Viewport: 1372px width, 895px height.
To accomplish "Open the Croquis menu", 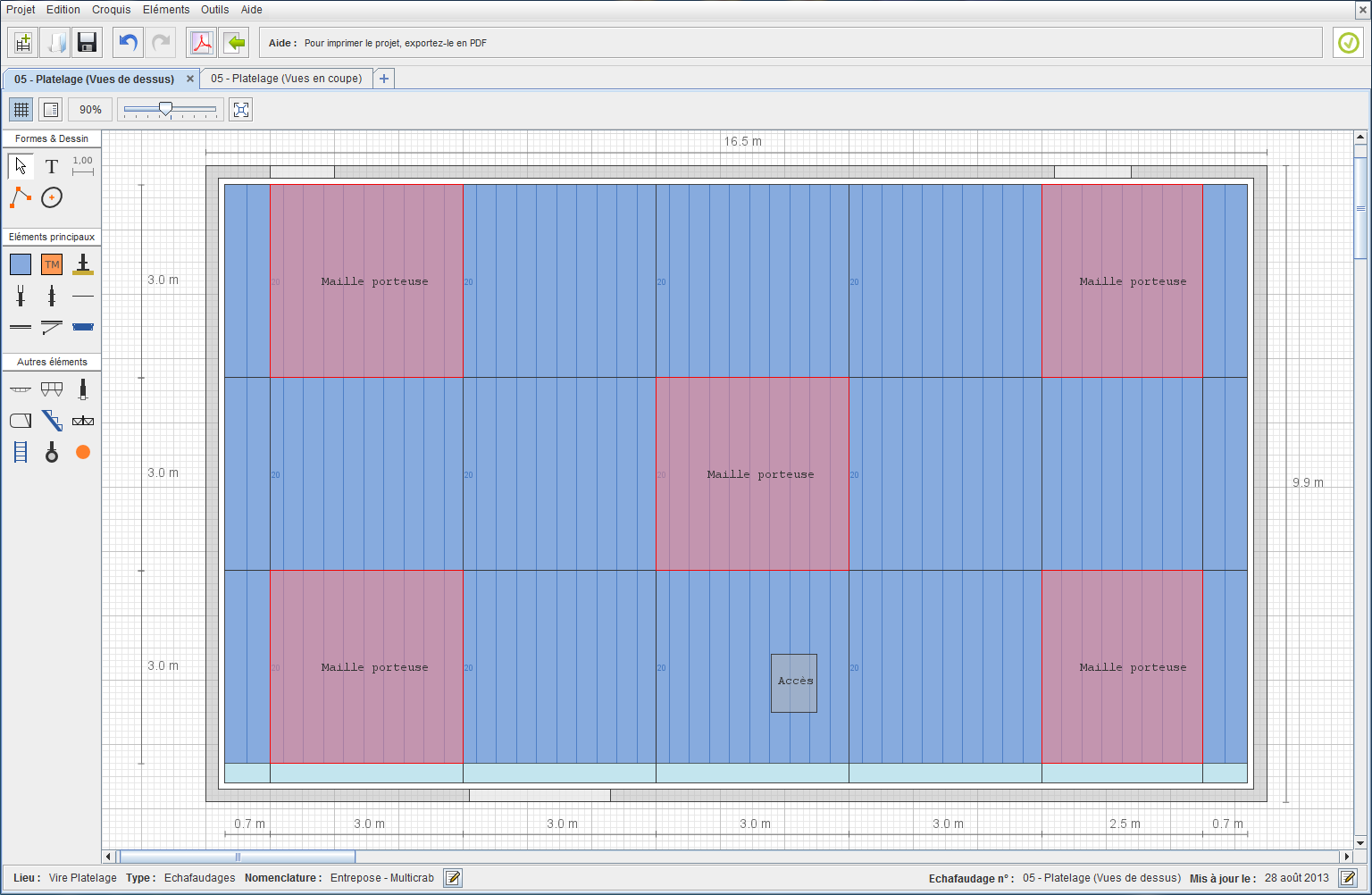I will [112, 9].
